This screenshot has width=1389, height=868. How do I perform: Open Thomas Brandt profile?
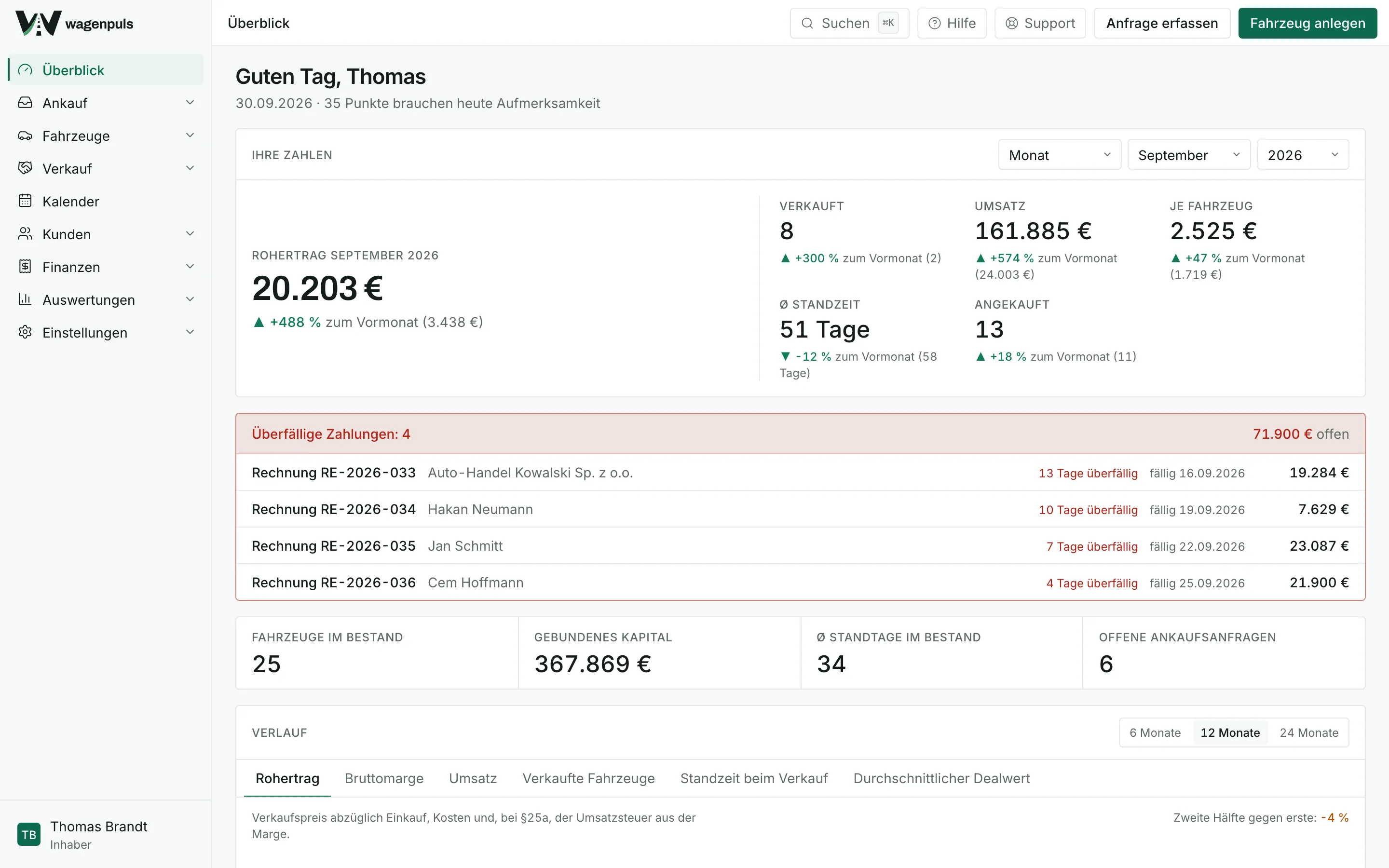(106, 835)
